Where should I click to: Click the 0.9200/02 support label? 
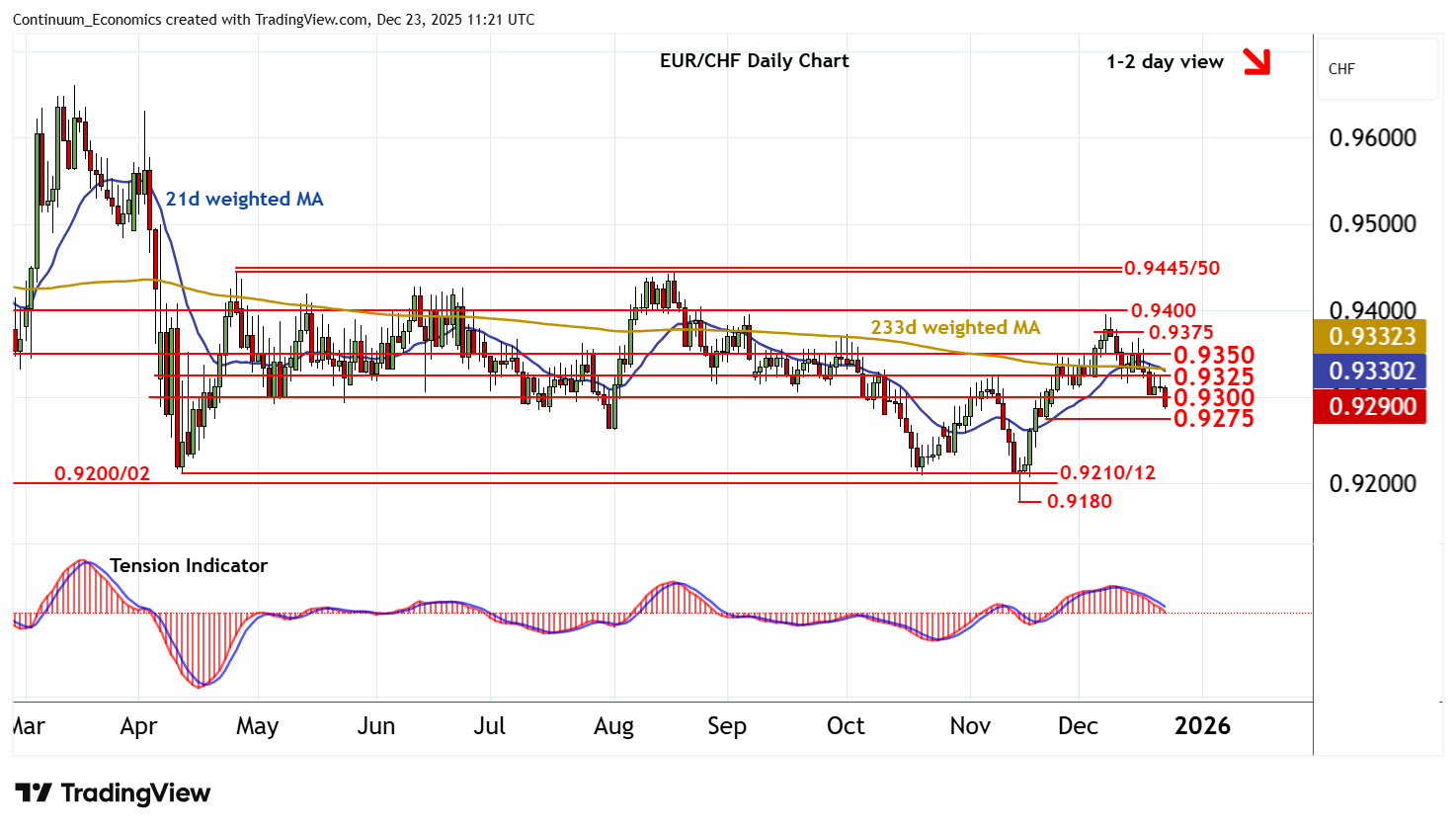click(102, 474)
